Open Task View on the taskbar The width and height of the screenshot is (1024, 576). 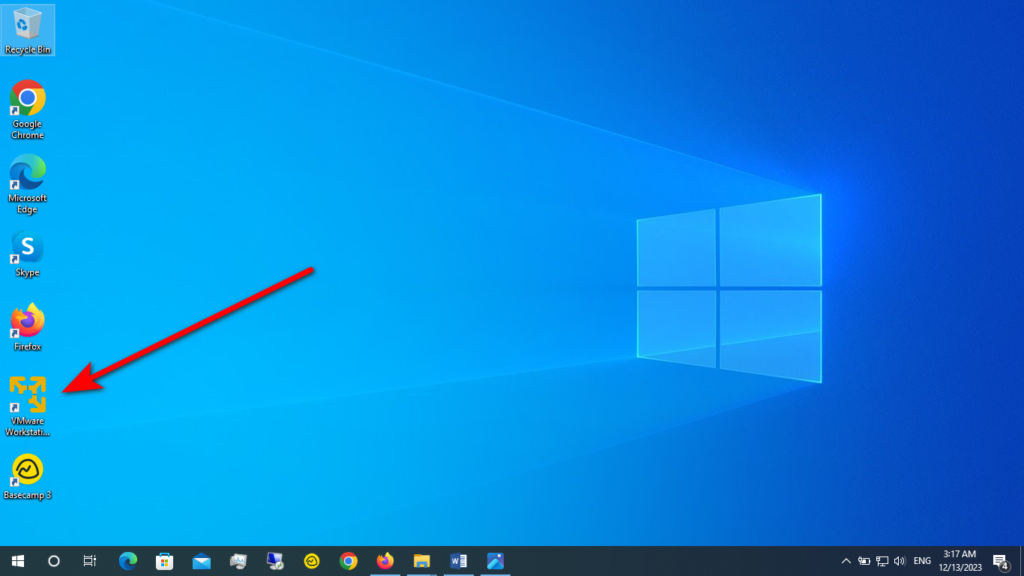point(89,561)
